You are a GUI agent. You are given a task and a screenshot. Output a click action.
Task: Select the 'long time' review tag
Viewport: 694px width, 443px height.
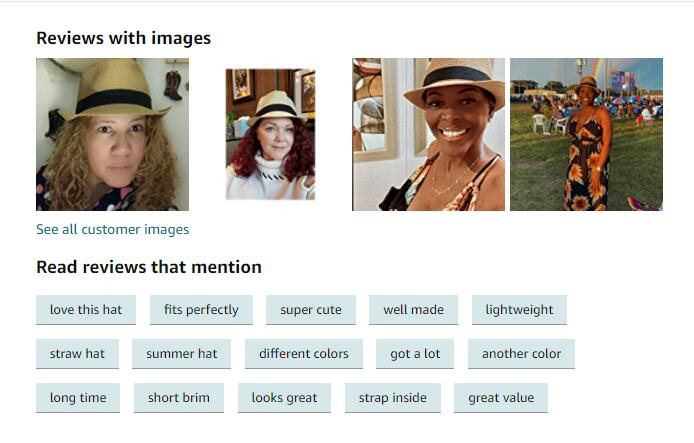(78, 398)
